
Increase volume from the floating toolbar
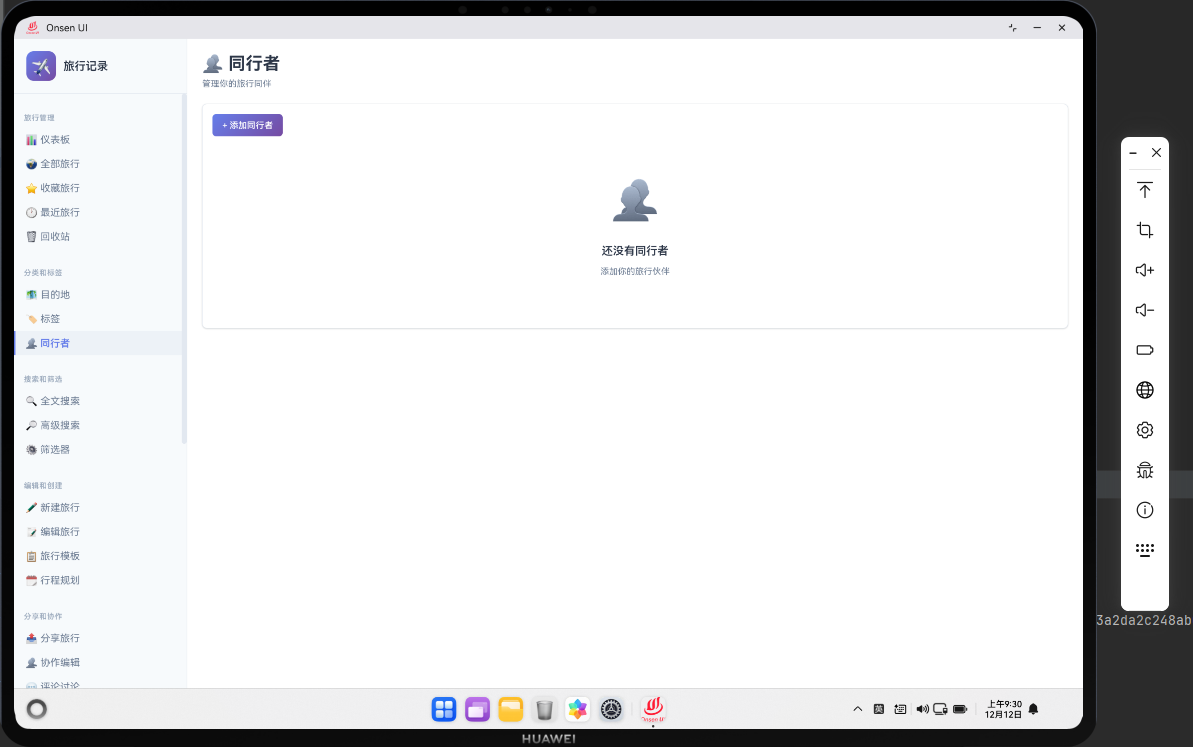coord(1144,270)
